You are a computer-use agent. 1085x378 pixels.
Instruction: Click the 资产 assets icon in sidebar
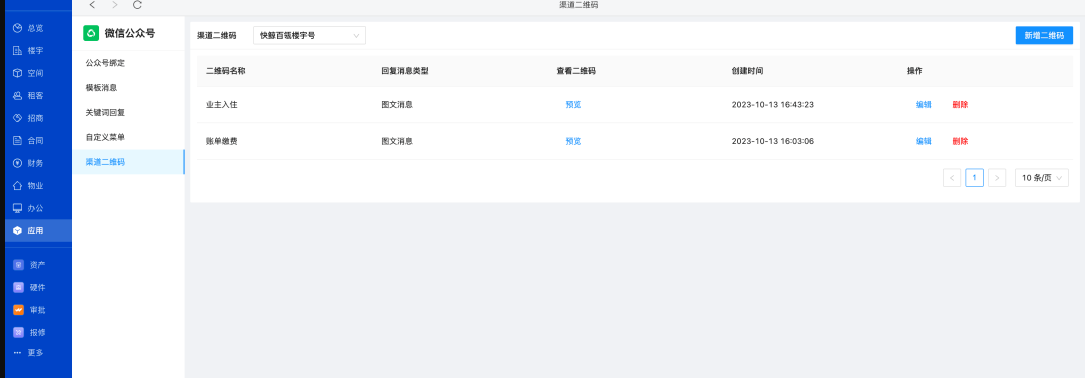(19, 264)
